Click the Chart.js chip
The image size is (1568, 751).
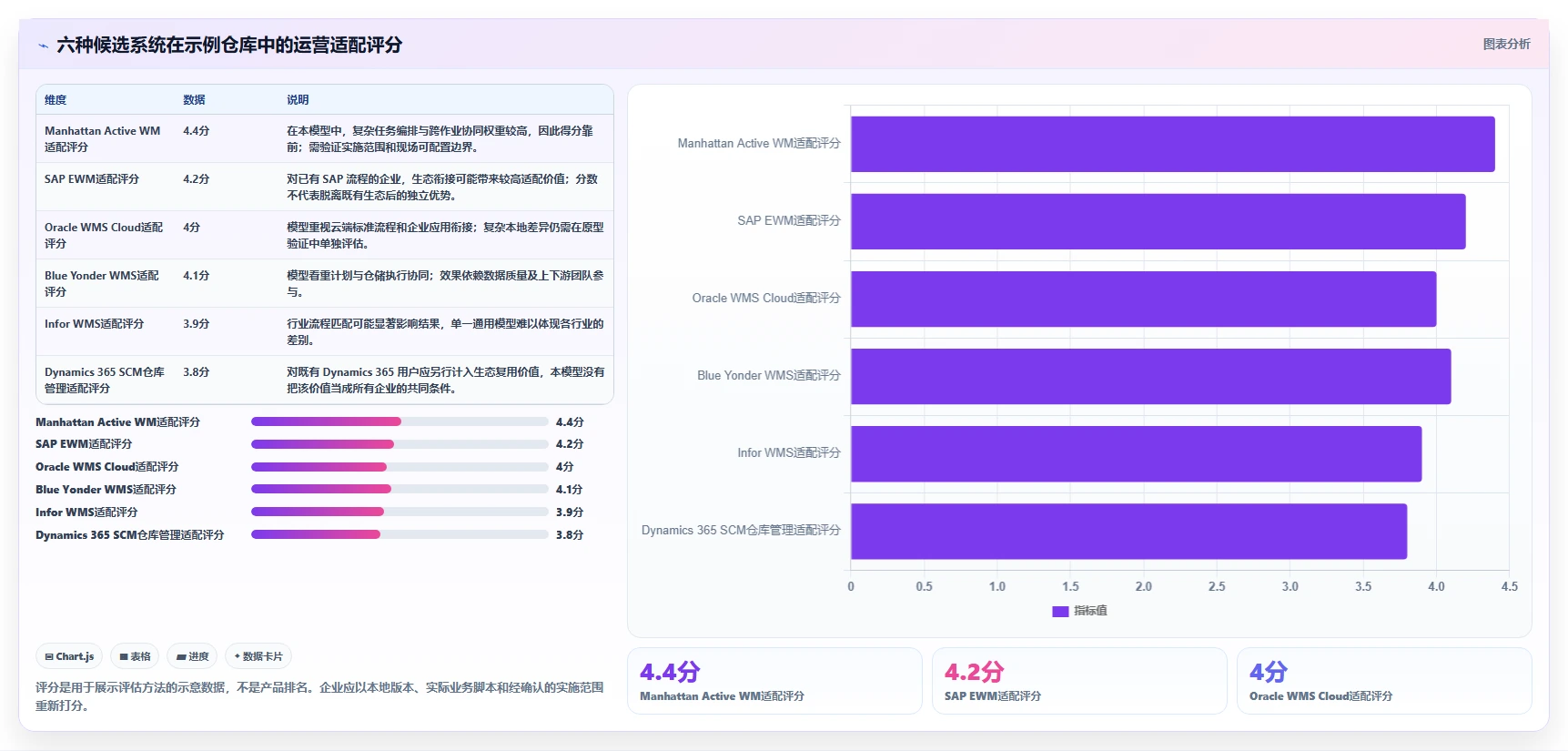pyautogui.click(x=69, y=656)
